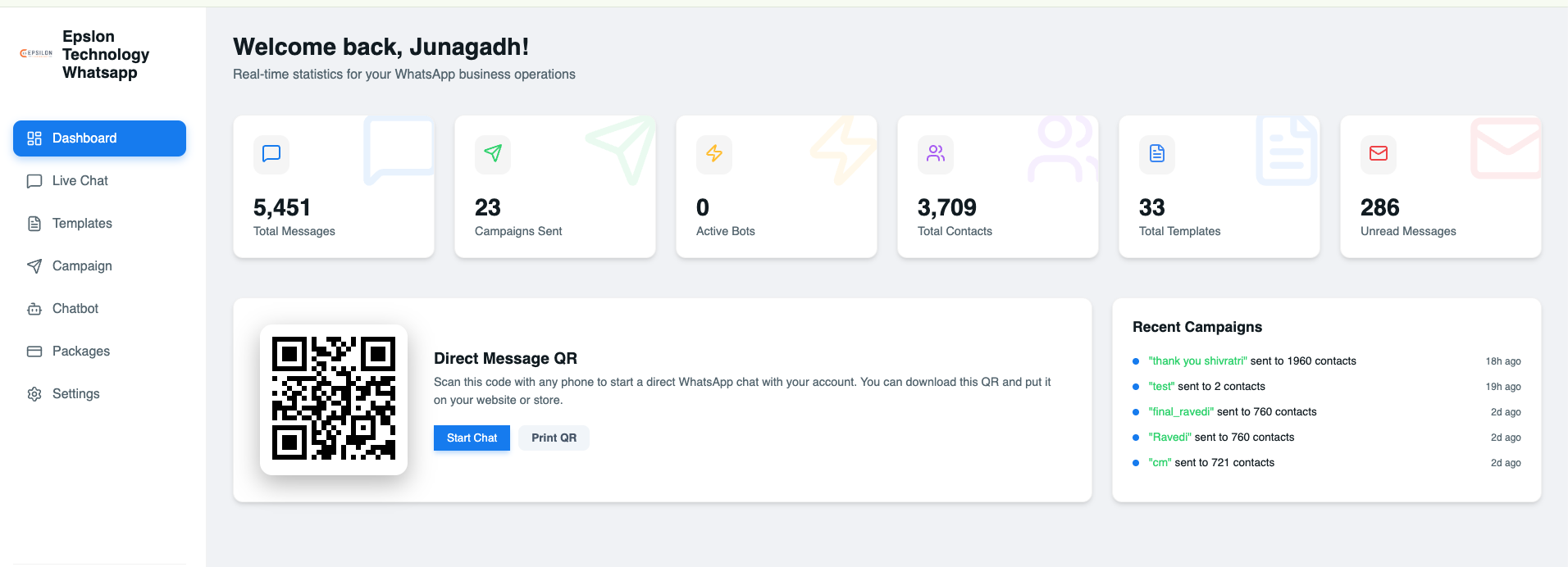Click the lightning icon on Active Bots card
The height and width of the screenshot is (567, 1568).
click(x=713, y=154)
